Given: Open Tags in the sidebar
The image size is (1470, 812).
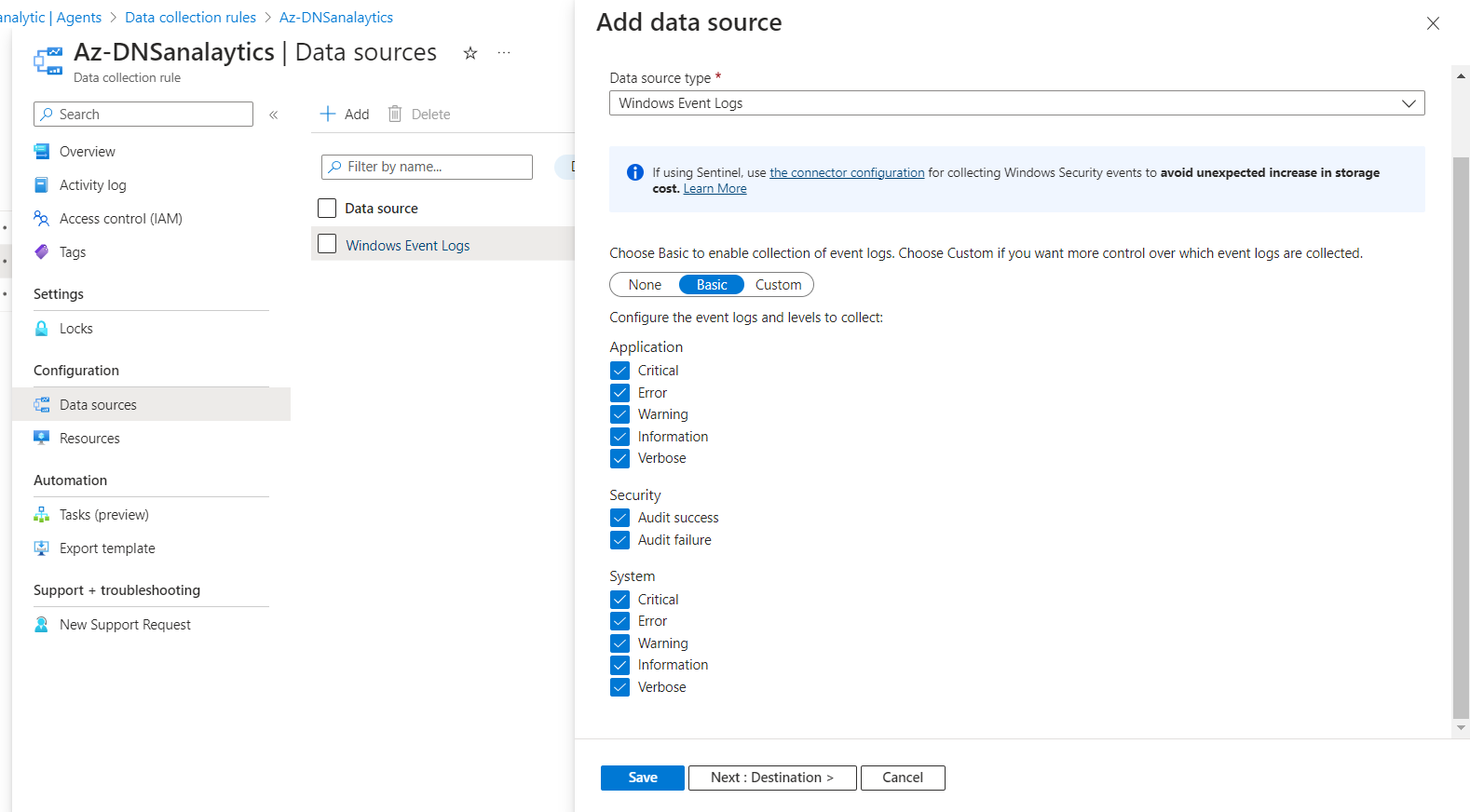Looking at the screenshot, I should (x=73, y=252).
